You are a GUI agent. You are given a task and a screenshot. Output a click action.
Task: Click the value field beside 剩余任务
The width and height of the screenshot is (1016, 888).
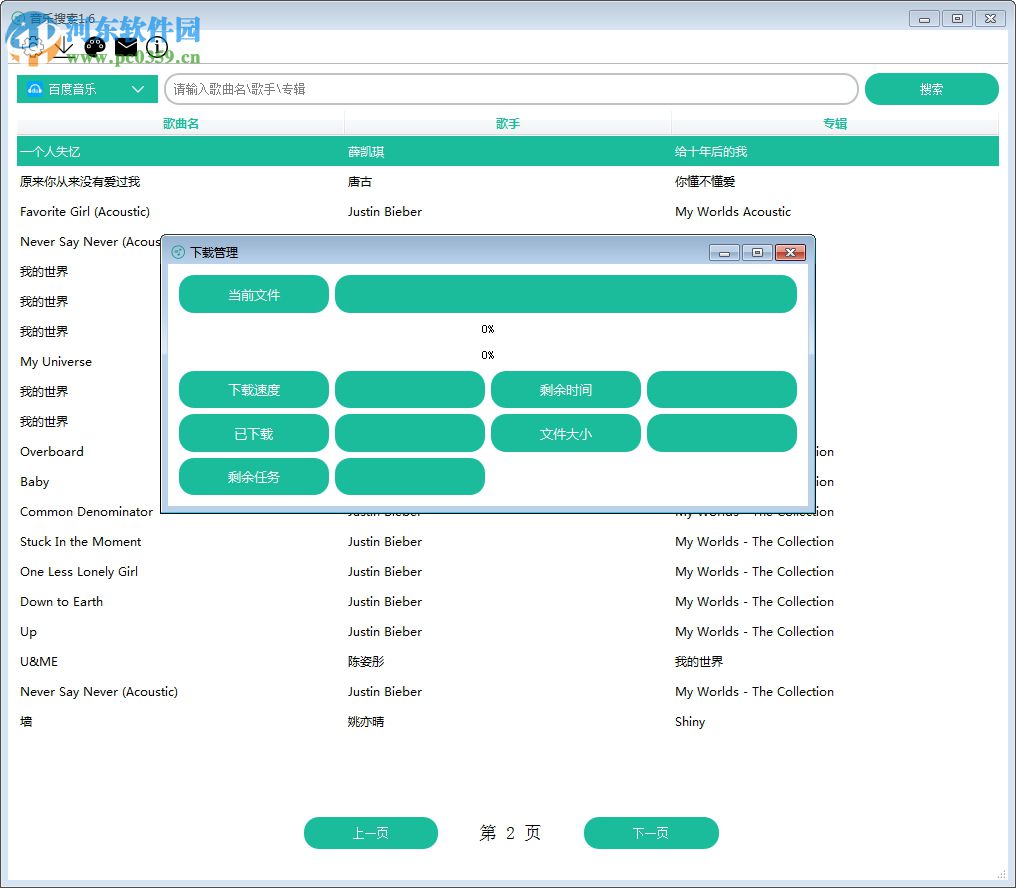click(410, 476)
